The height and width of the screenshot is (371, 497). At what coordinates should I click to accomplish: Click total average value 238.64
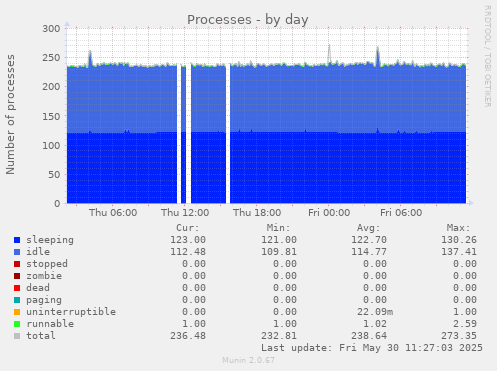[369, 336]
